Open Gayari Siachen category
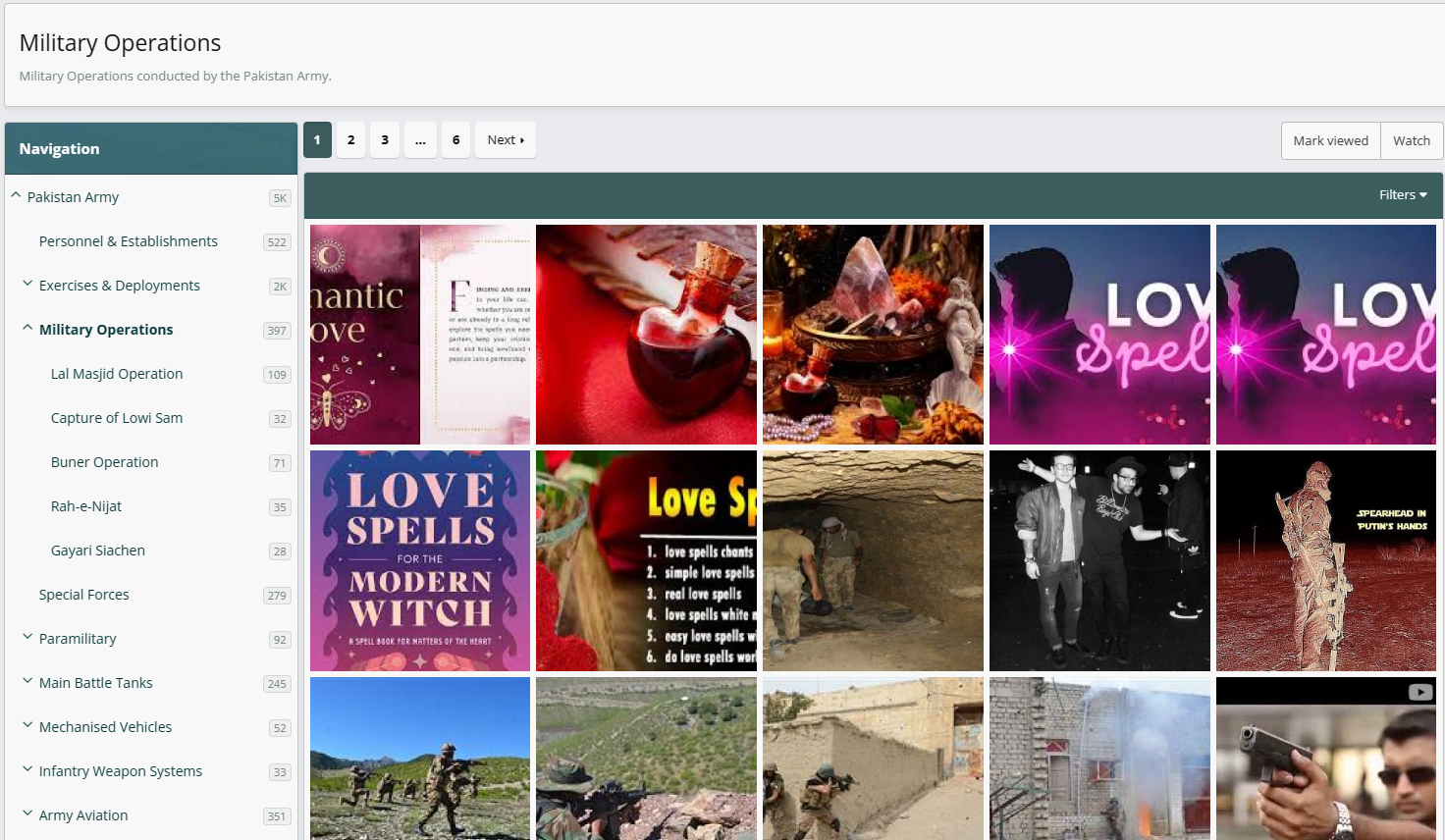 98,551
